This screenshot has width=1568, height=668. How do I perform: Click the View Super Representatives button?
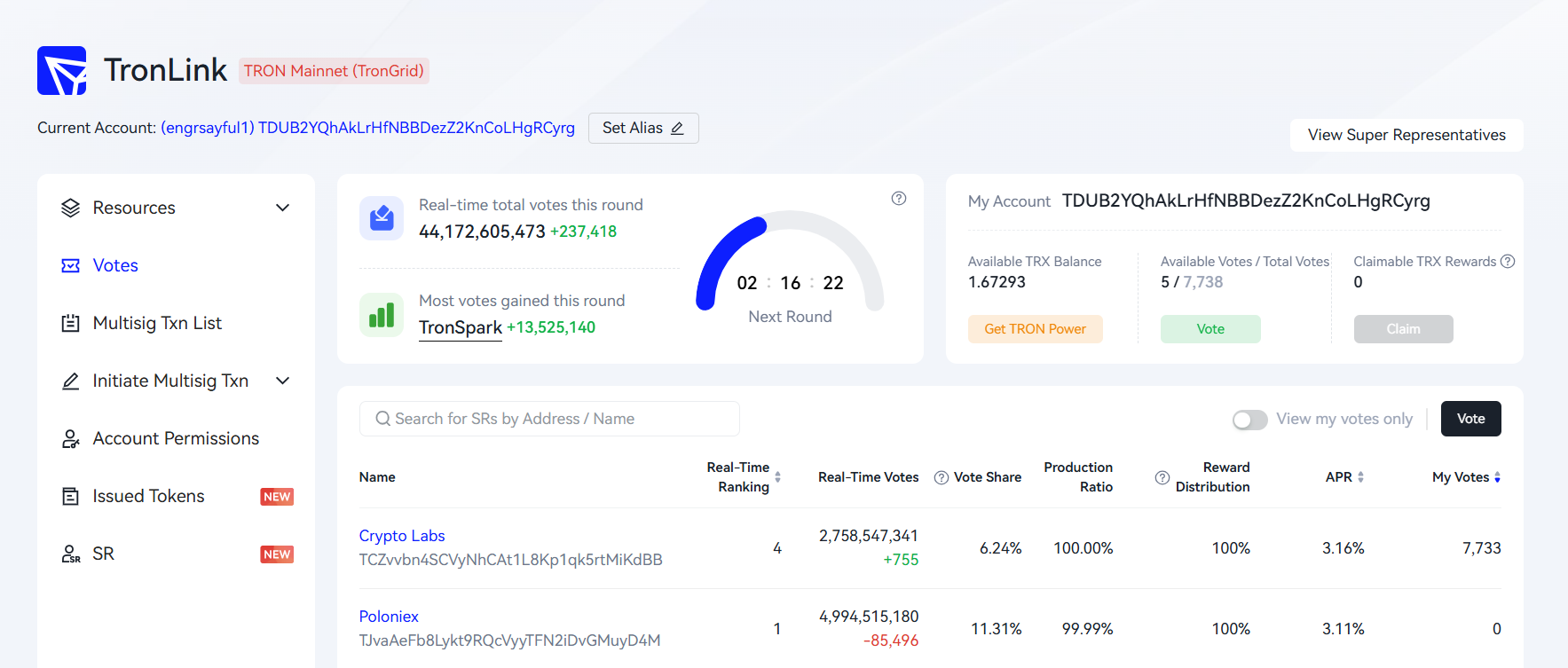click(1406, 135)
